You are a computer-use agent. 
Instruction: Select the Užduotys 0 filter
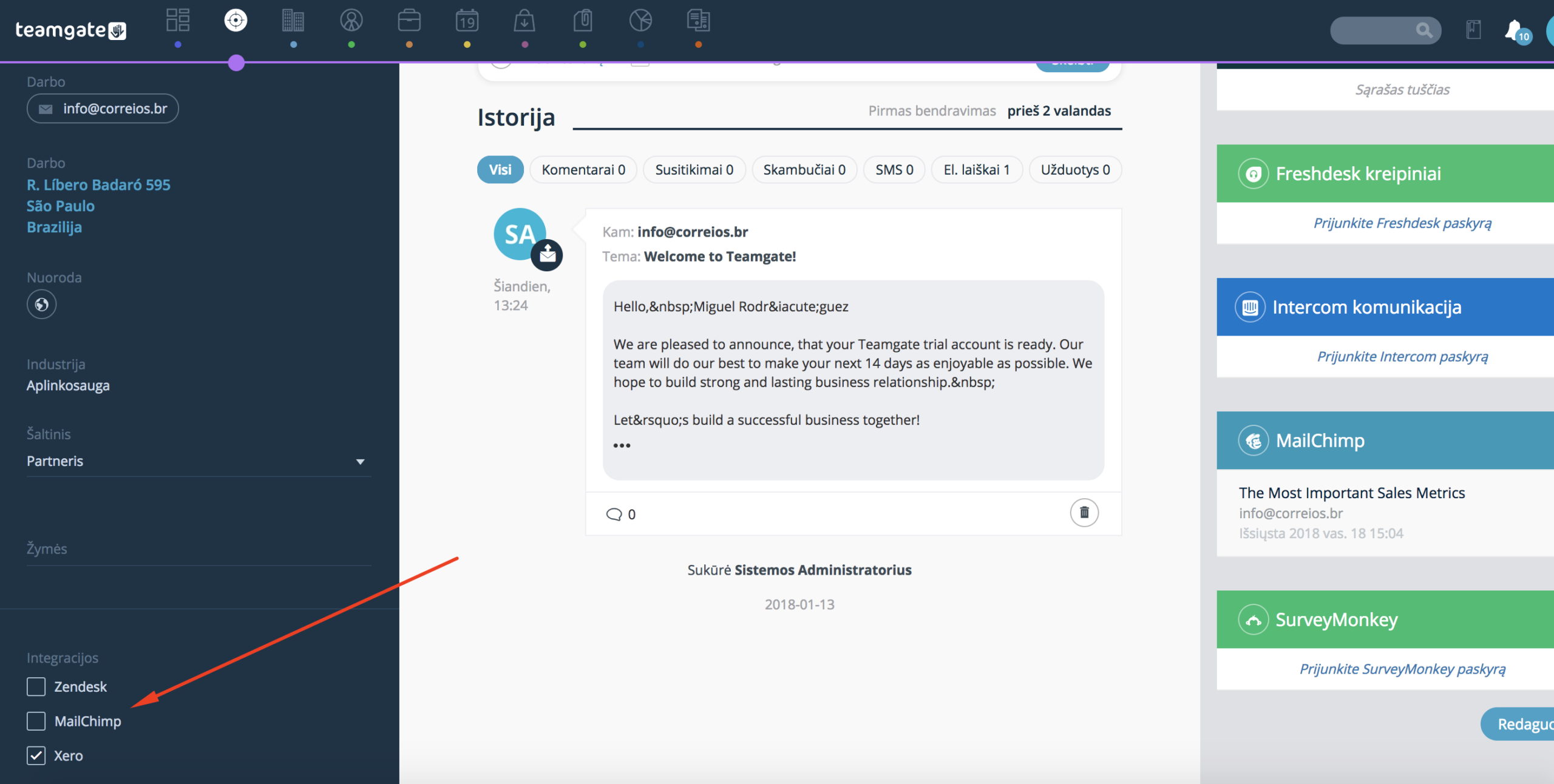coord(1075,170)
